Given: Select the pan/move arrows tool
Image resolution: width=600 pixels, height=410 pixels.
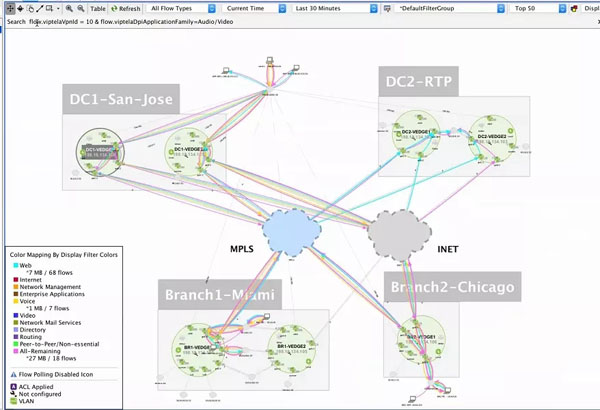Looking at the screenshot, I should [x=10, y=8].
